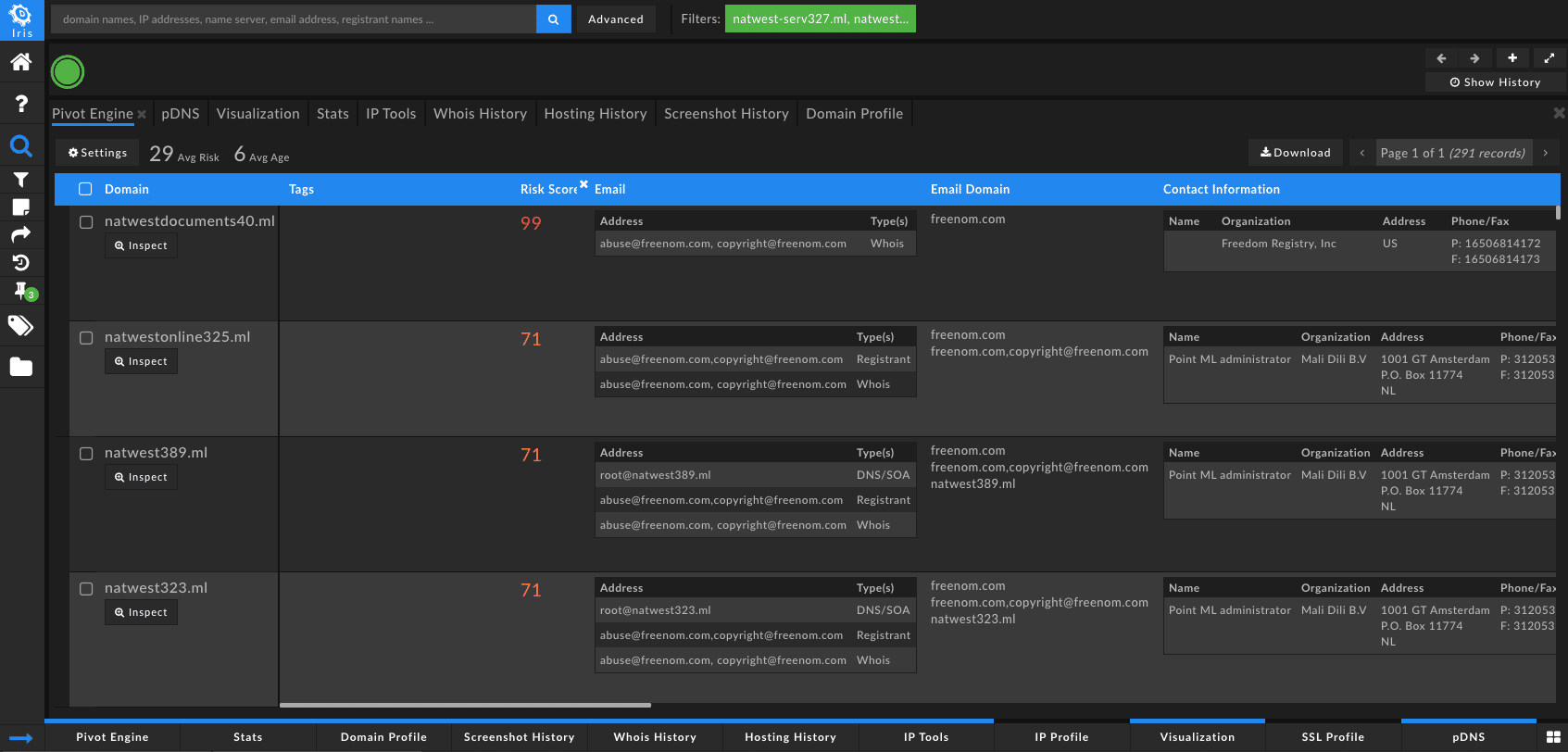Inspect the natwest323.ml domain
The height and width of the screenshot is (752, 1568).
click(141, 612)
